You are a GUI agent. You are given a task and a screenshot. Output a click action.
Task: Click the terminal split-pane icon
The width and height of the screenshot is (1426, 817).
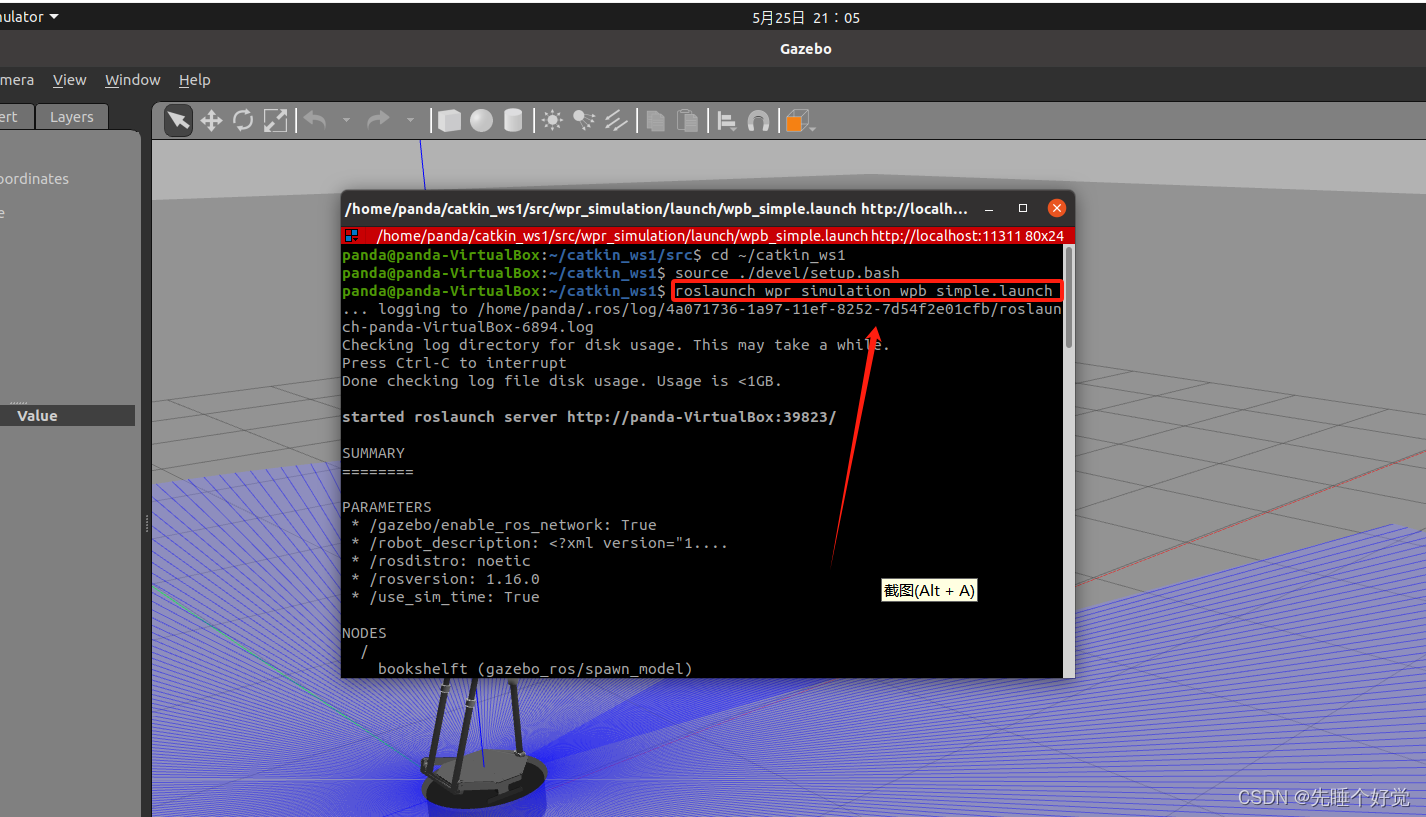click(x=351, y=236)
